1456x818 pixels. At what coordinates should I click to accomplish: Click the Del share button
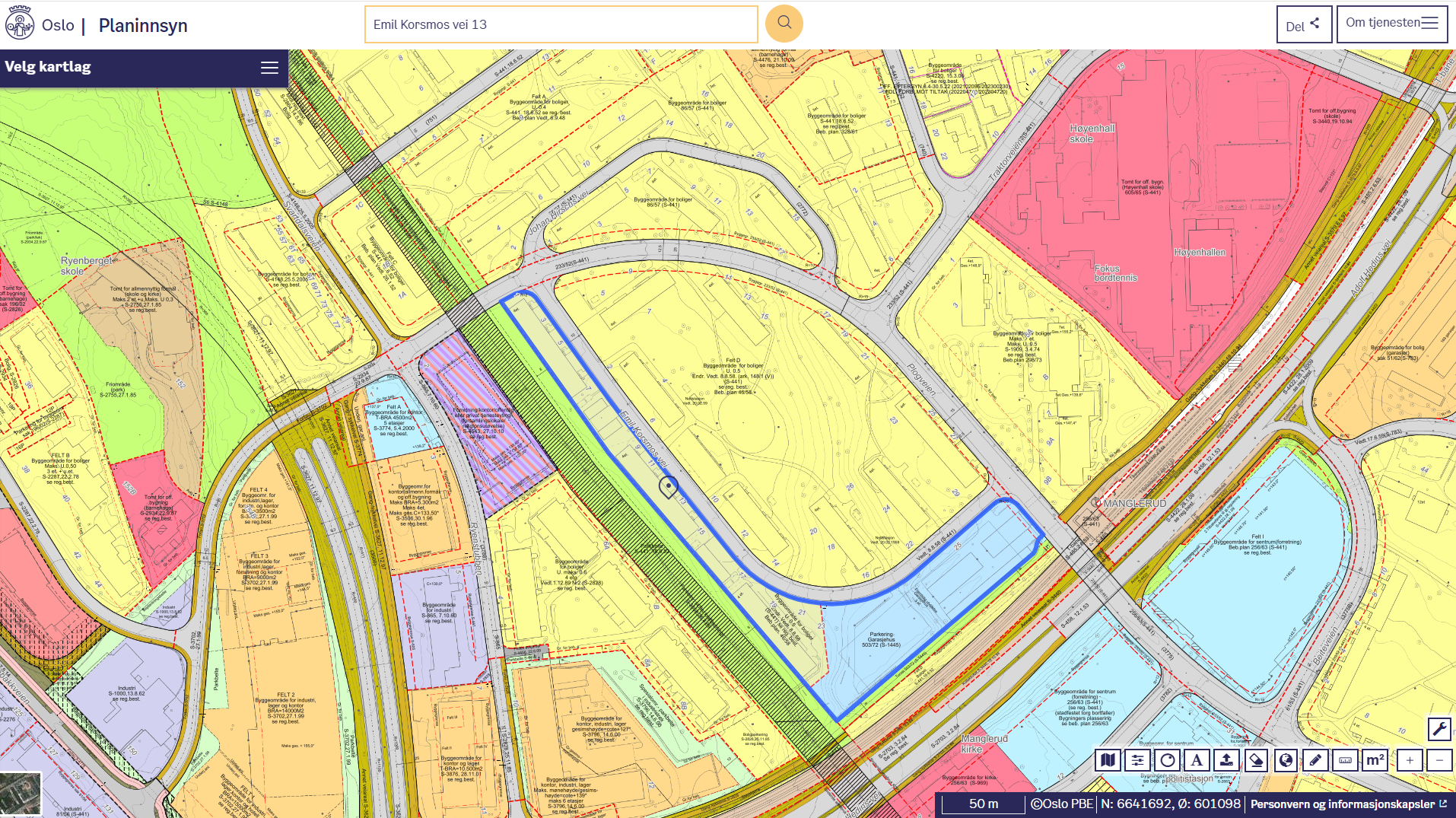[x=1303, y=25]
